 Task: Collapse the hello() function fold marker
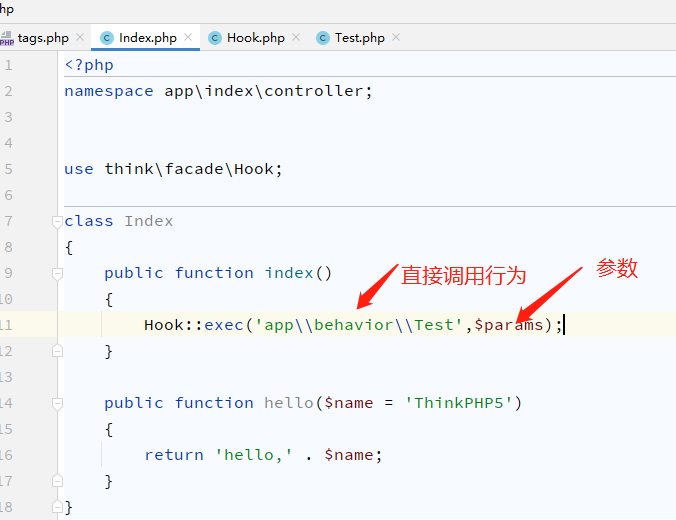click(57, 403)
